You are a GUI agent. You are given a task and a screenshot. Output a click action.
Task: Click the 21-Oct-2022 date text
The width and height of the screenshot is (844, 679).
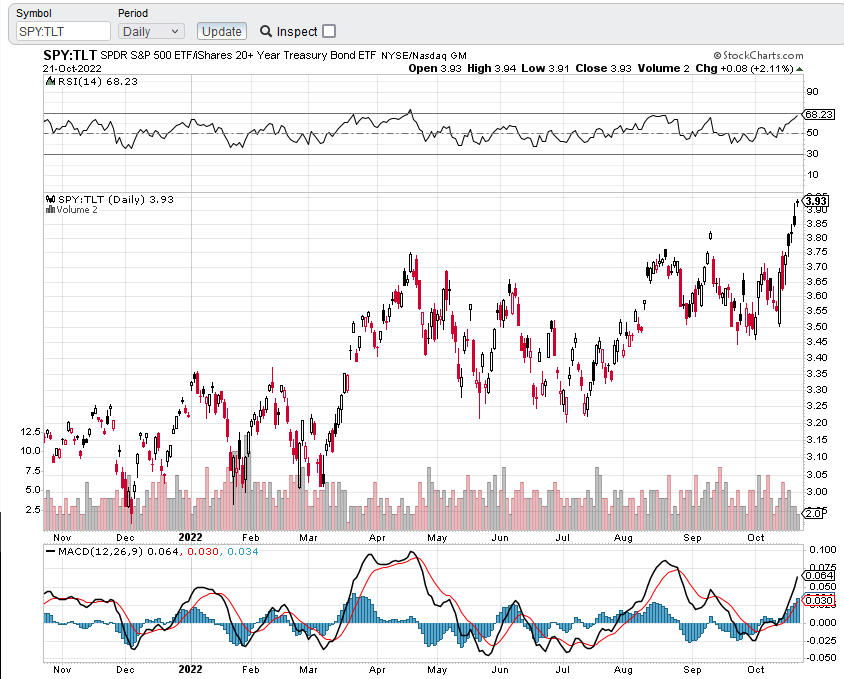pyautogui.click(x=72, y=68)
